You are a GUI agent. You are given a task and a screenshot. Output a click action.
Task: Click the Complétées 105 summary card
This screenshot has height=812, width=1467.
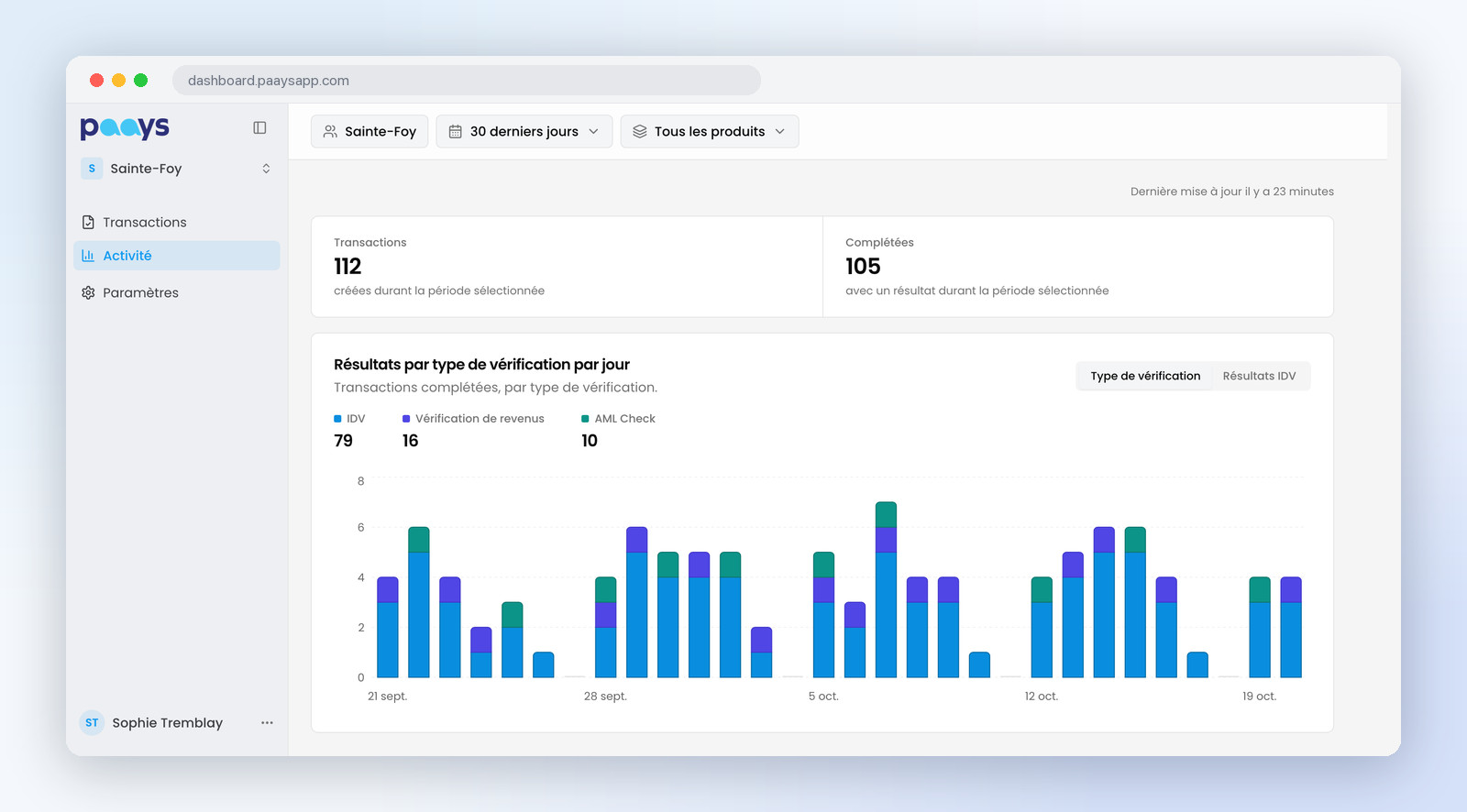click(1078, 267)
